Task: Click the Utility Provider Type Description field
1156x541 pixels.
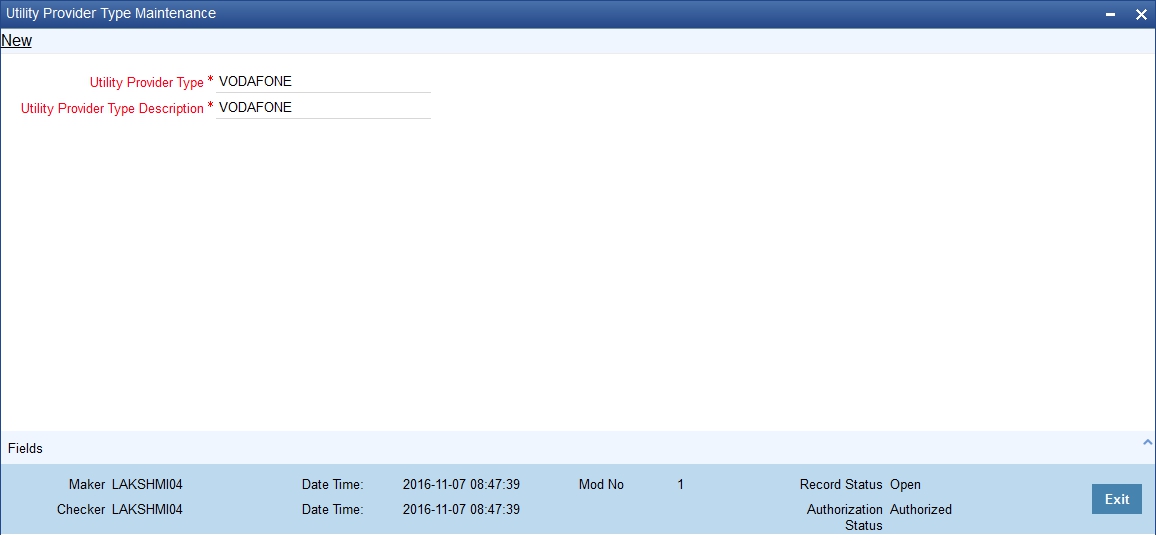Action: pos(323,108)
